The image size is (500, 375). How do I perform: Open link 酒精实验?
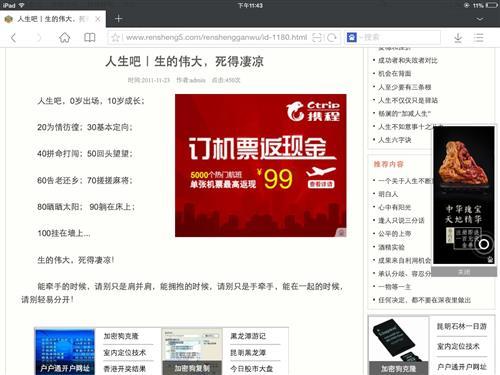391,247
